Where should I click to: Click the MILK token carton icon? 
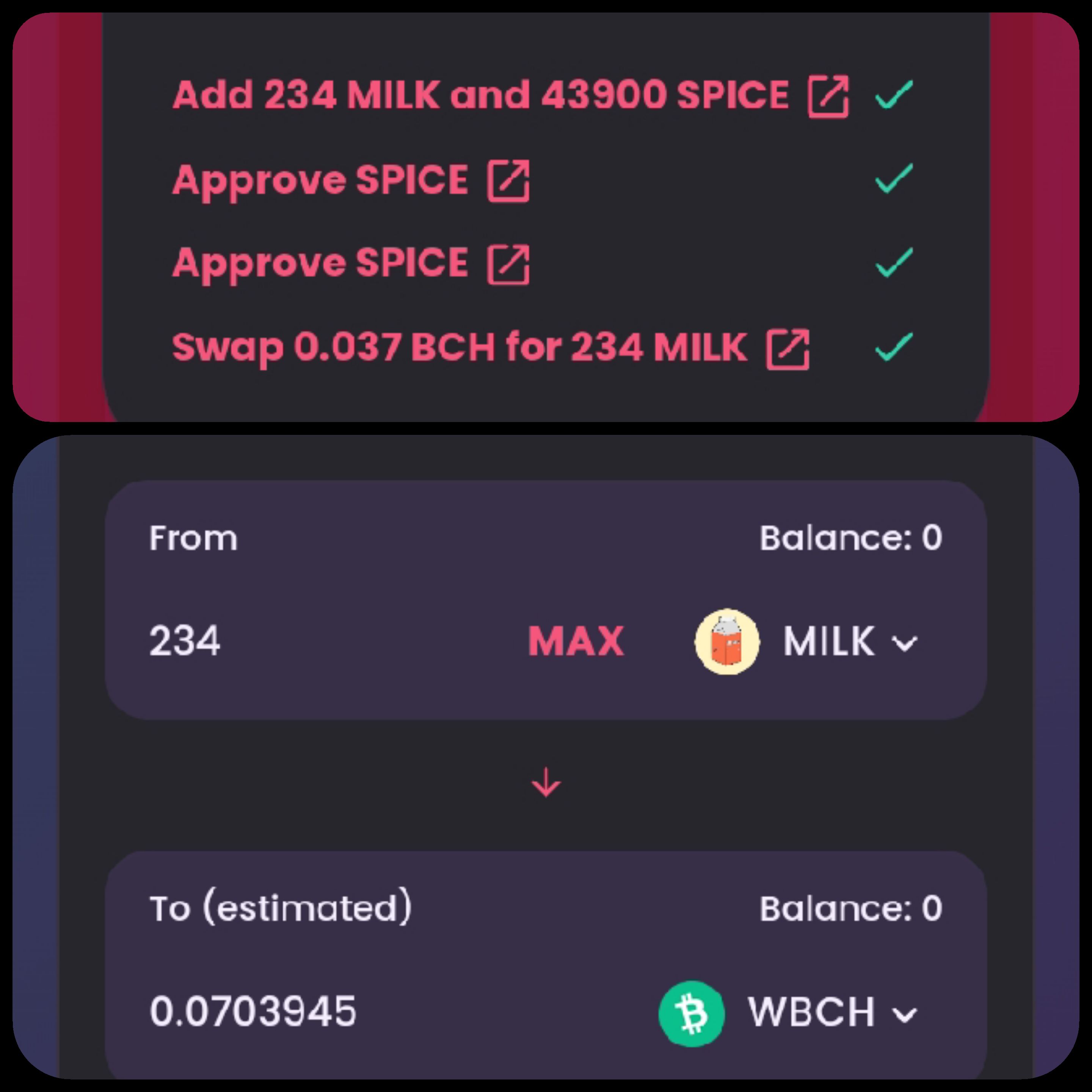point(727,642)
